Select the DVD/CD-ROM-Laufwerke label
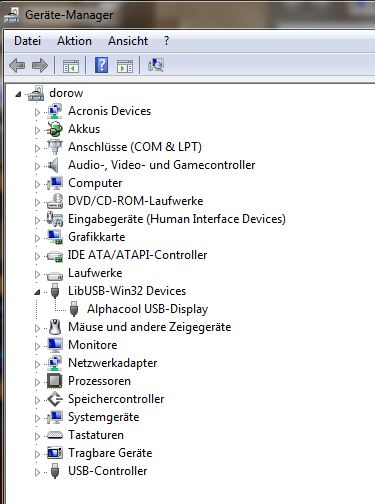The height and width of the screenshot is (504, 375). tap(136, 201)
